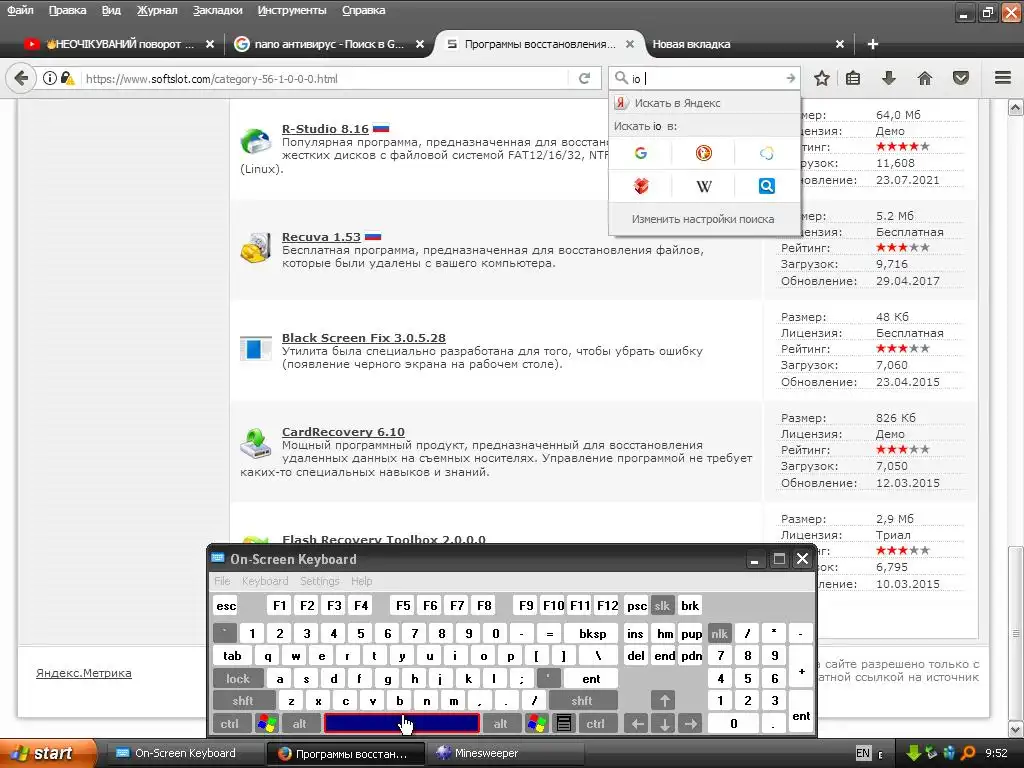Click the up arrow key on On-Screen Keyboard
This screenshot has height=768, width=1024.
(664, 701)
